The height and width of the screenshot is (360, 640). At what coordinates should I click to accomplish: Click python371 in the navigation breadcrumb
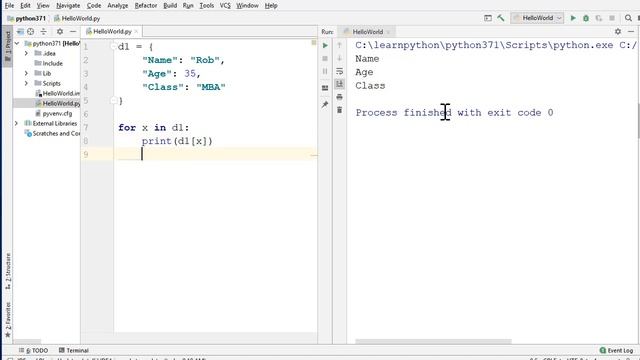[x=27, y=18]
